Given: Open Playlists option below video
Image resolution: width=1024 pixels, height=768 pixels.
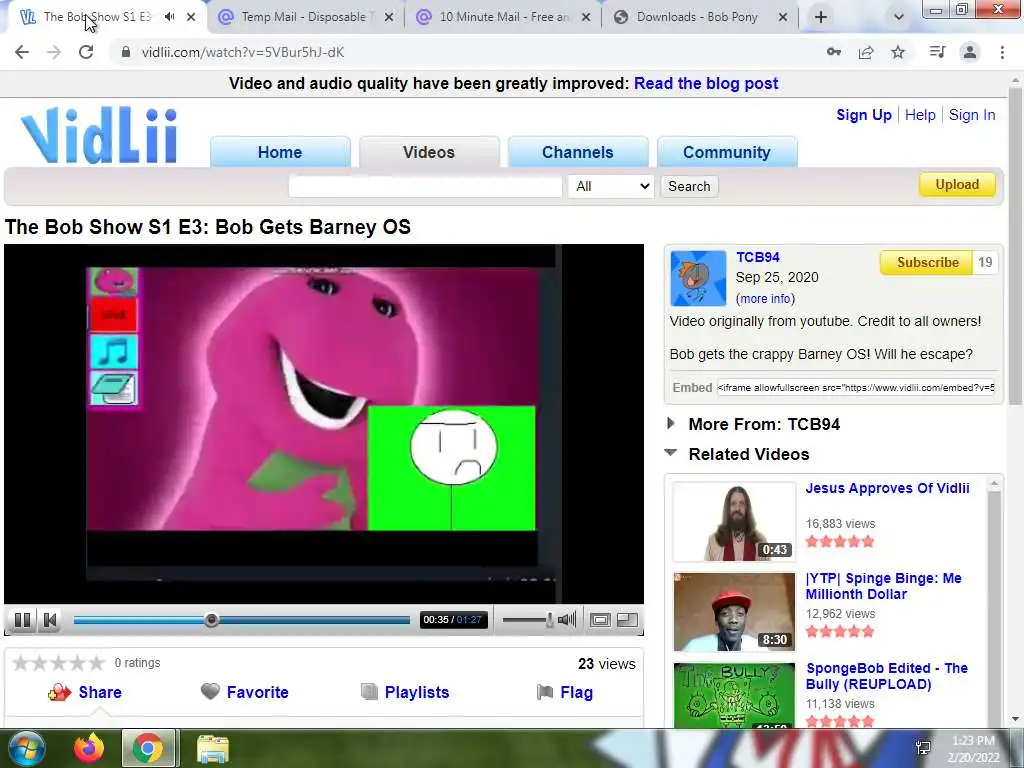Looking at the screenshot, I should tap(405, 692).
